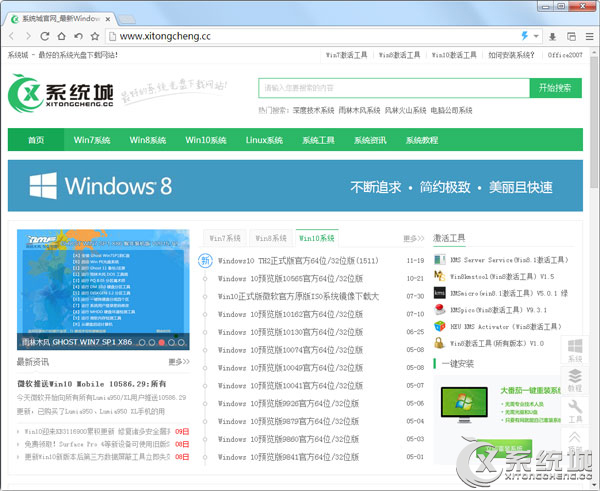600x491 pixels.
Task: Click the KMSmicro black icon
Action: click(440, 293)
